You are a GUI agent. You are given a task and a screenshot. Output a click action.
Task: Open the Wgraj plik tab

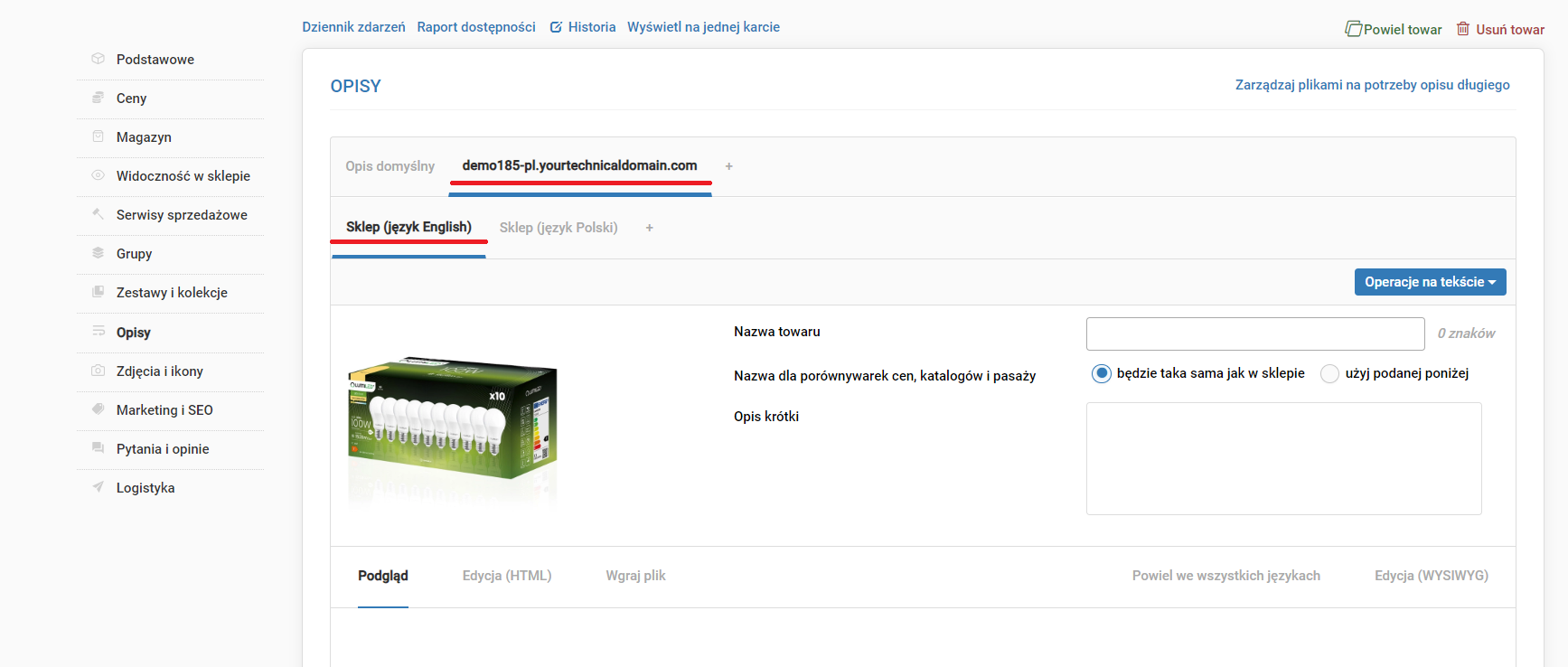(635, 576)
